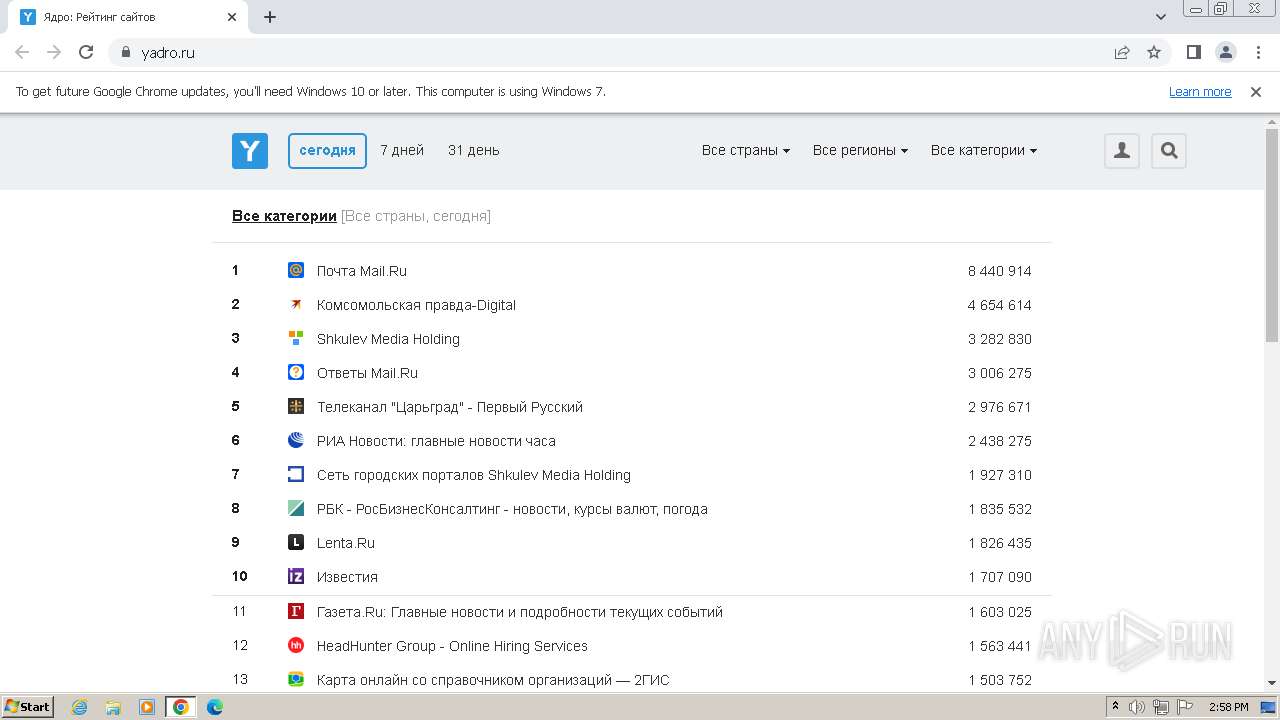Show hidden system tray icons

click(x=1115, y=707)
